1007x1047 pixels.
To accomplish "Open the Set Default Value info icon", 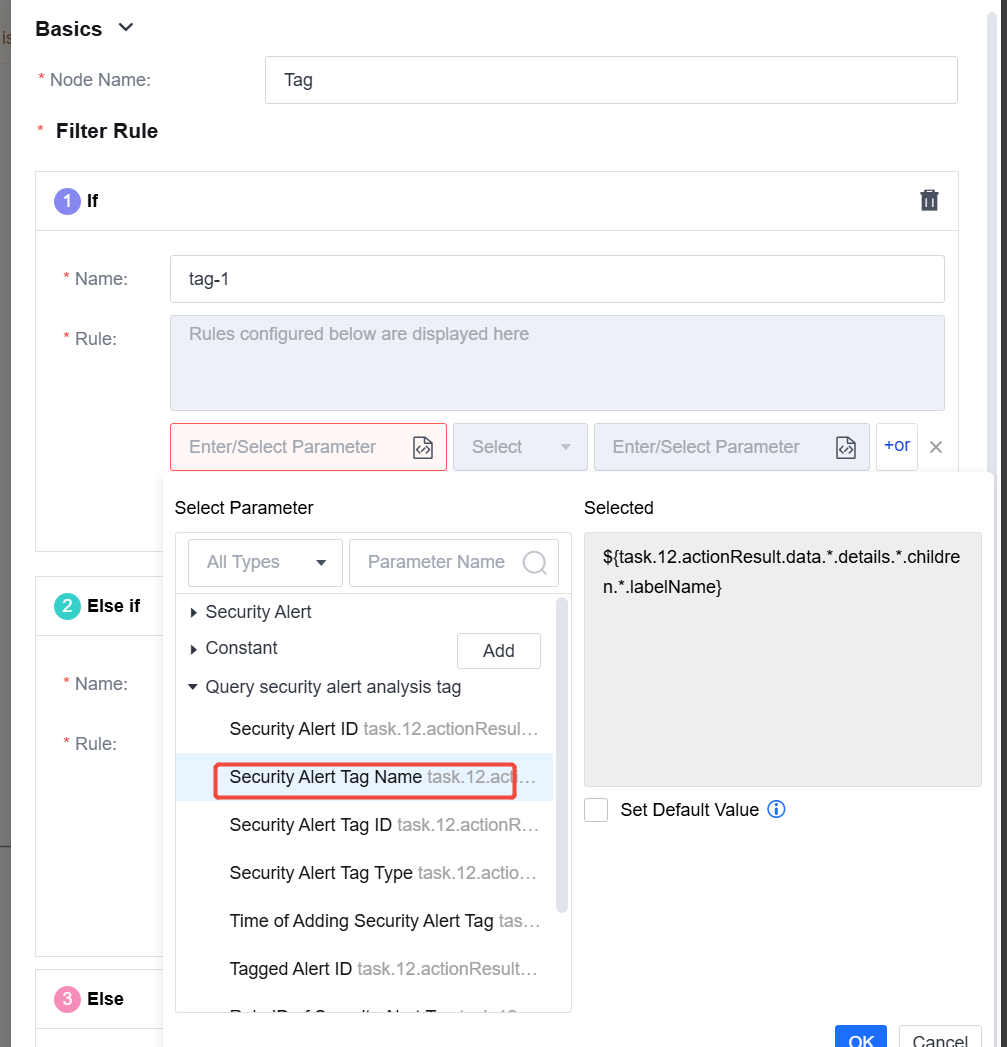I will (x=776, y=809).
